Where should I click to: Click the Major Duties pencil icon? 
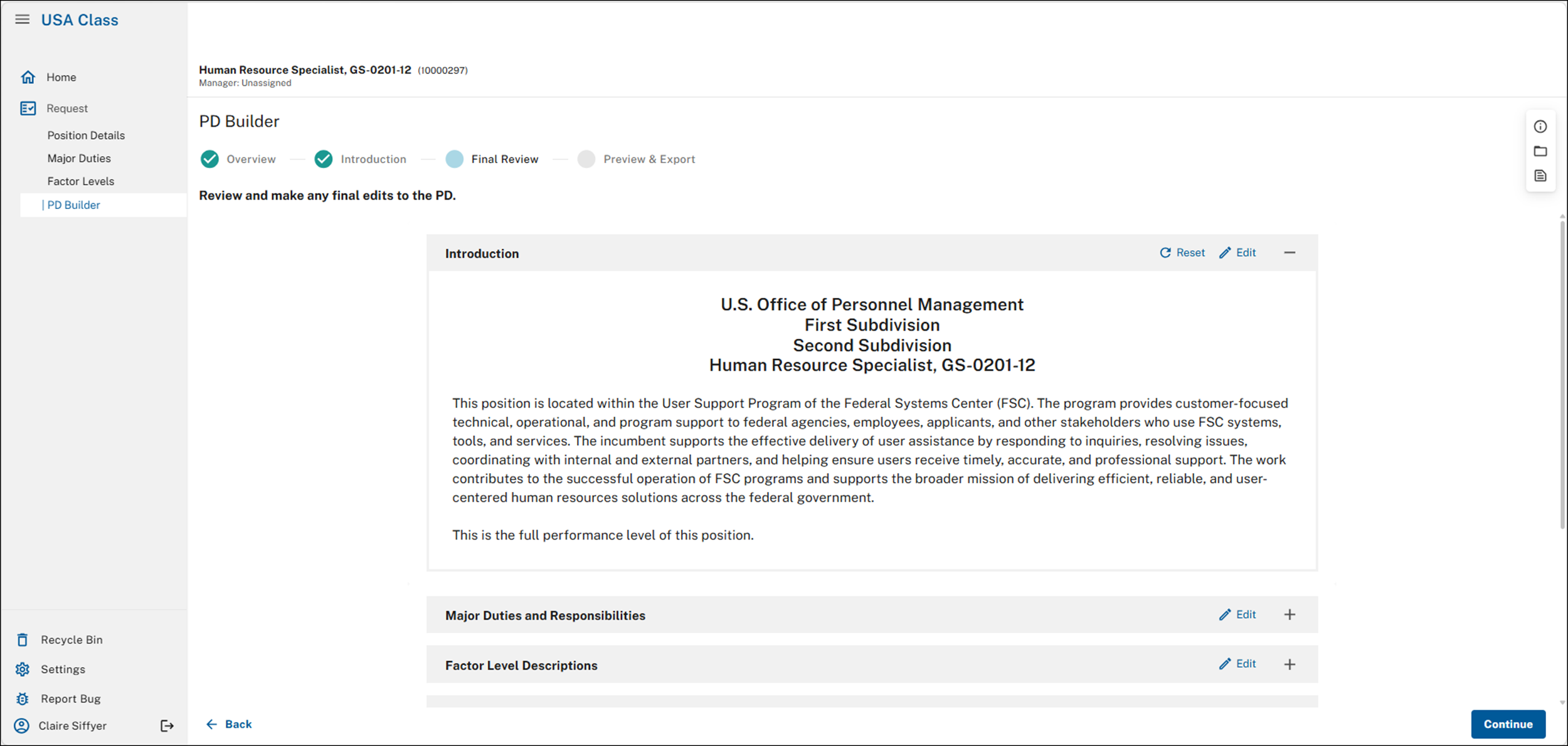(x=1225, y=615)
